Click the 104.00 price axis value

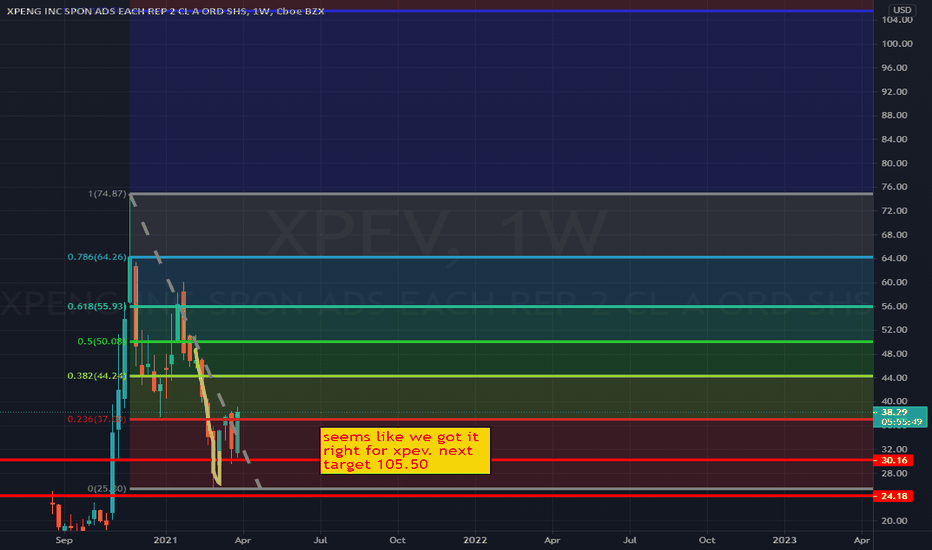tap(897, 20)
